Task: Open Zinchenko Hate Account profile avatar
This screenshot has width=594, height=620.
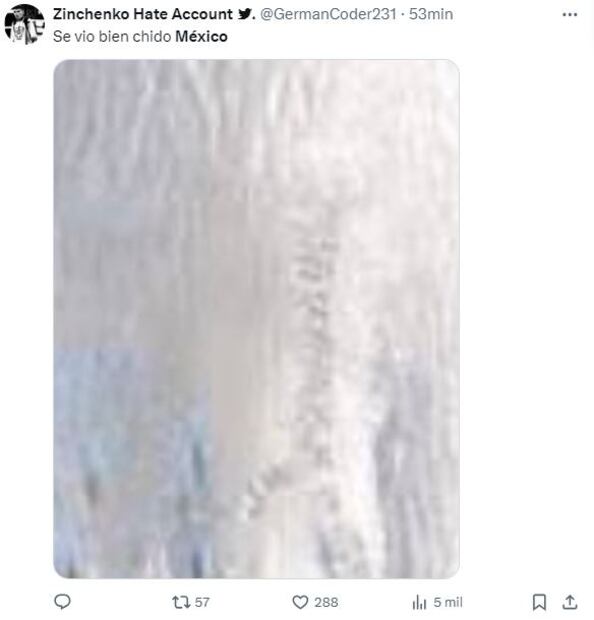Action: (x=25, y=24)
